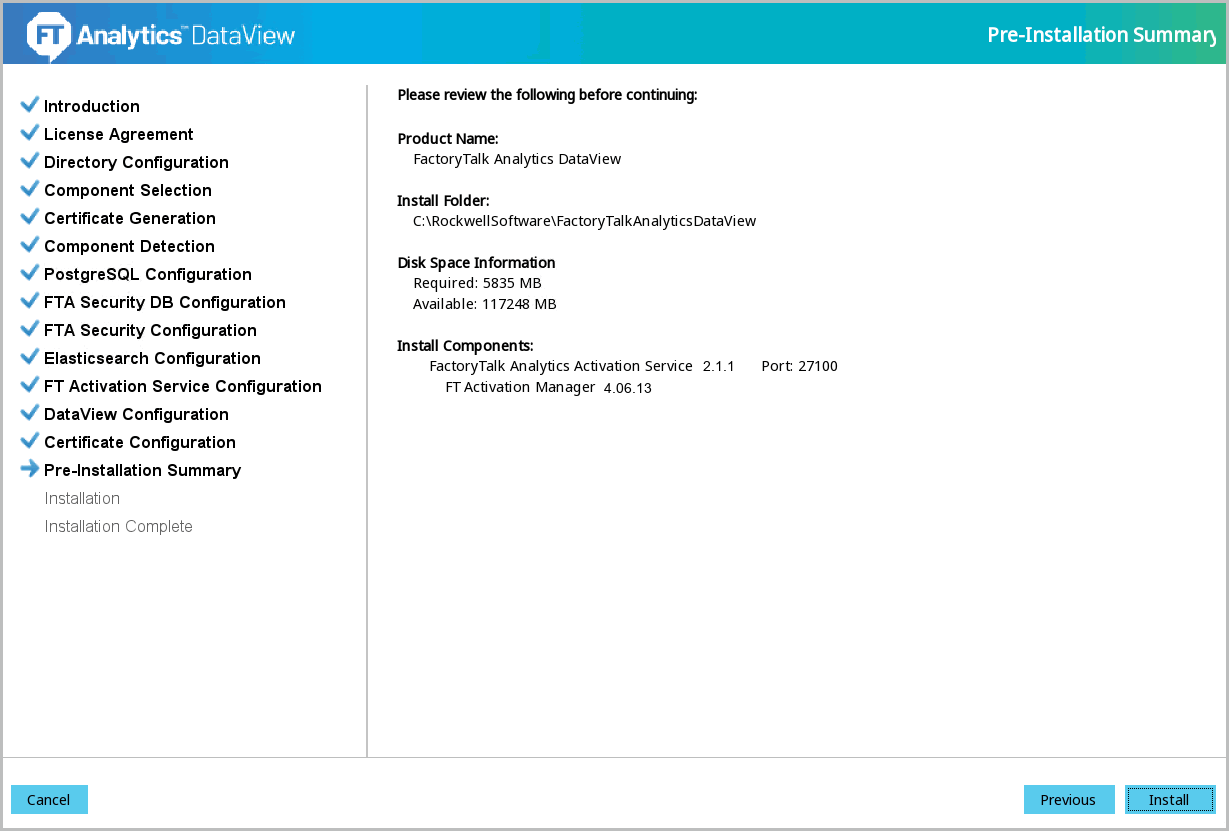
Task: Select the Certificate Generation step
Action: pos(130,218)
